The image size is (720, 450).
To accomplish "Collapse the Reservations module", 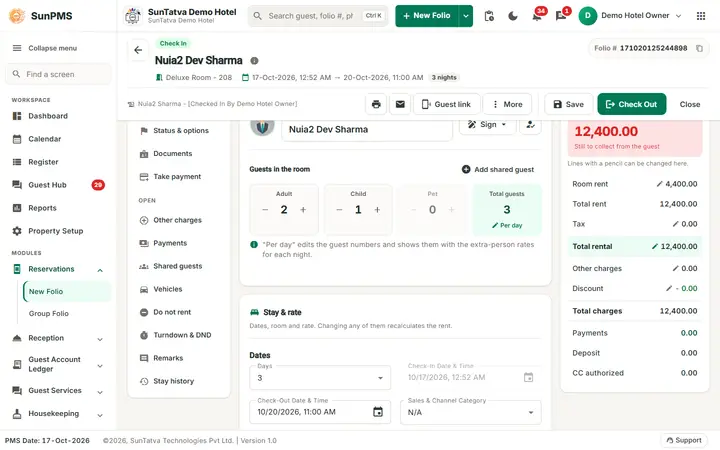I will (x=100, y=270).
